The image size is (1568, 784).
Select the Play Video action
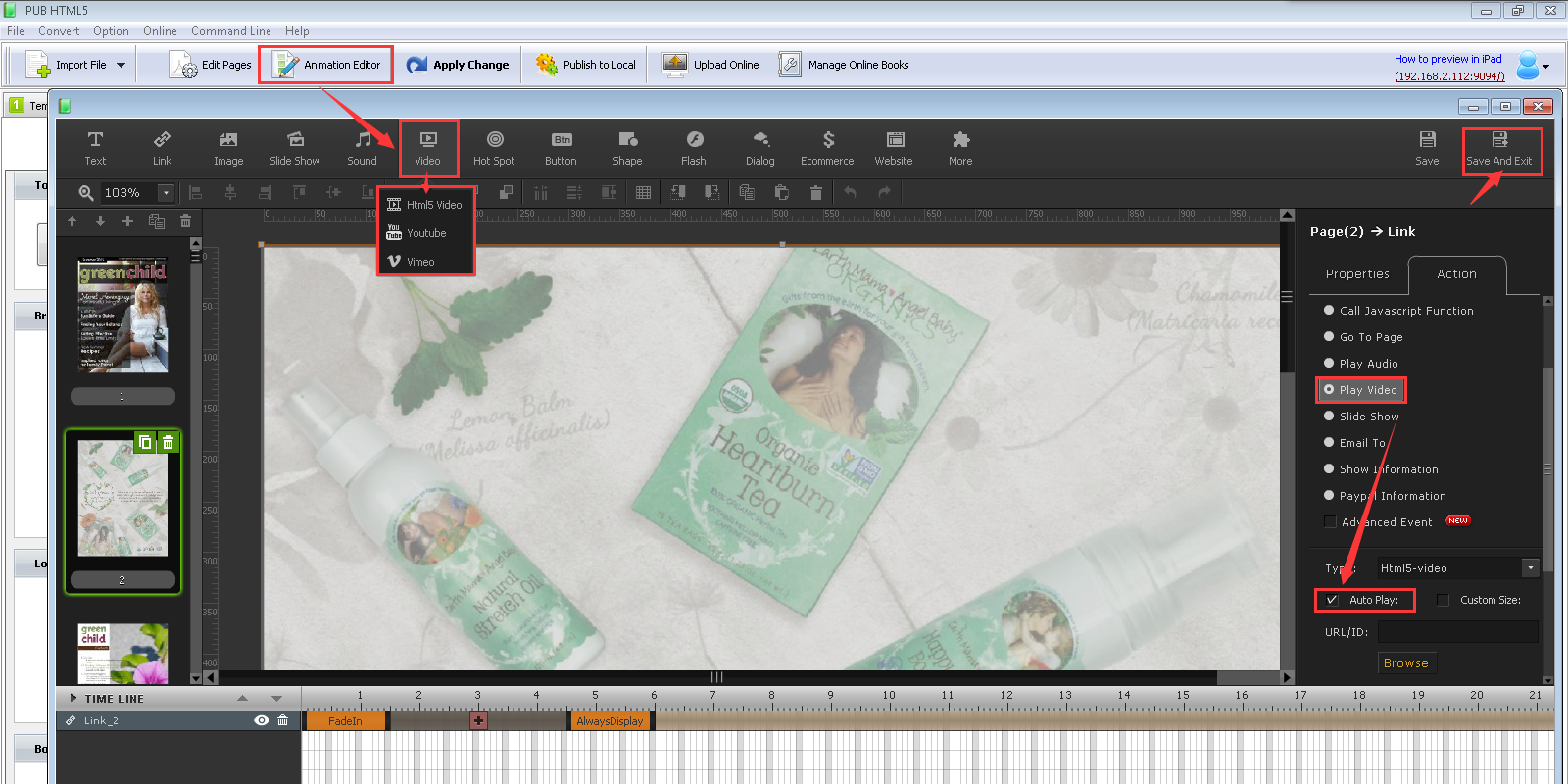[x=1360, y=390]
